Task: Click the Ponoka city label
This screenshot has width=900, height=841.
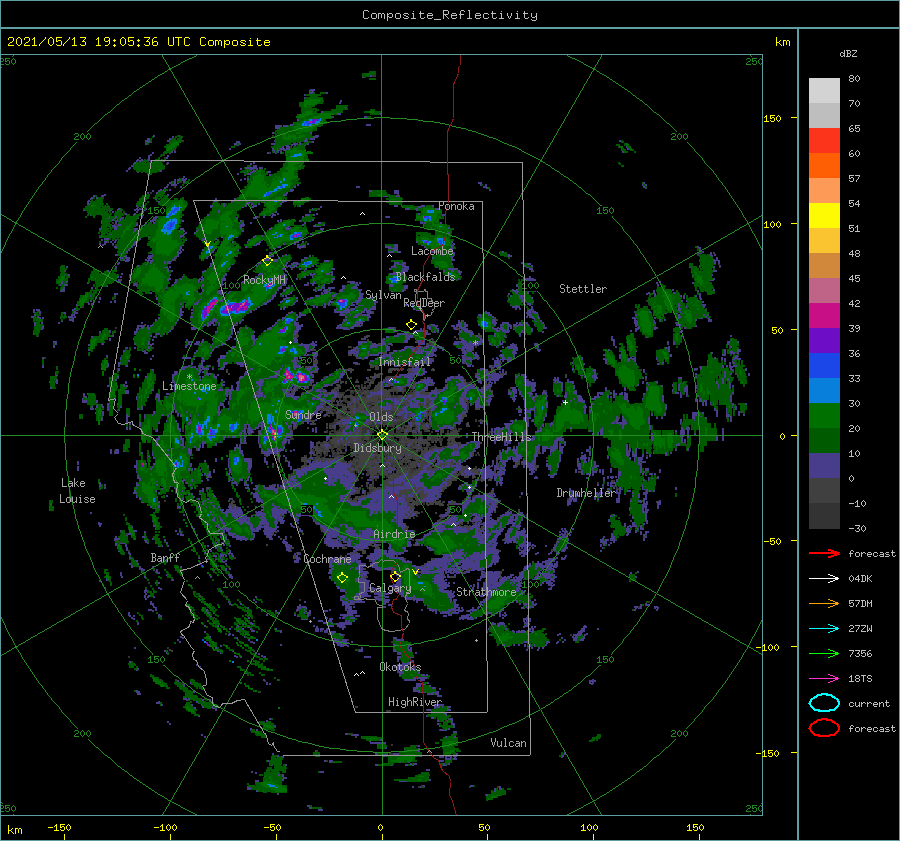Action: 456,206
